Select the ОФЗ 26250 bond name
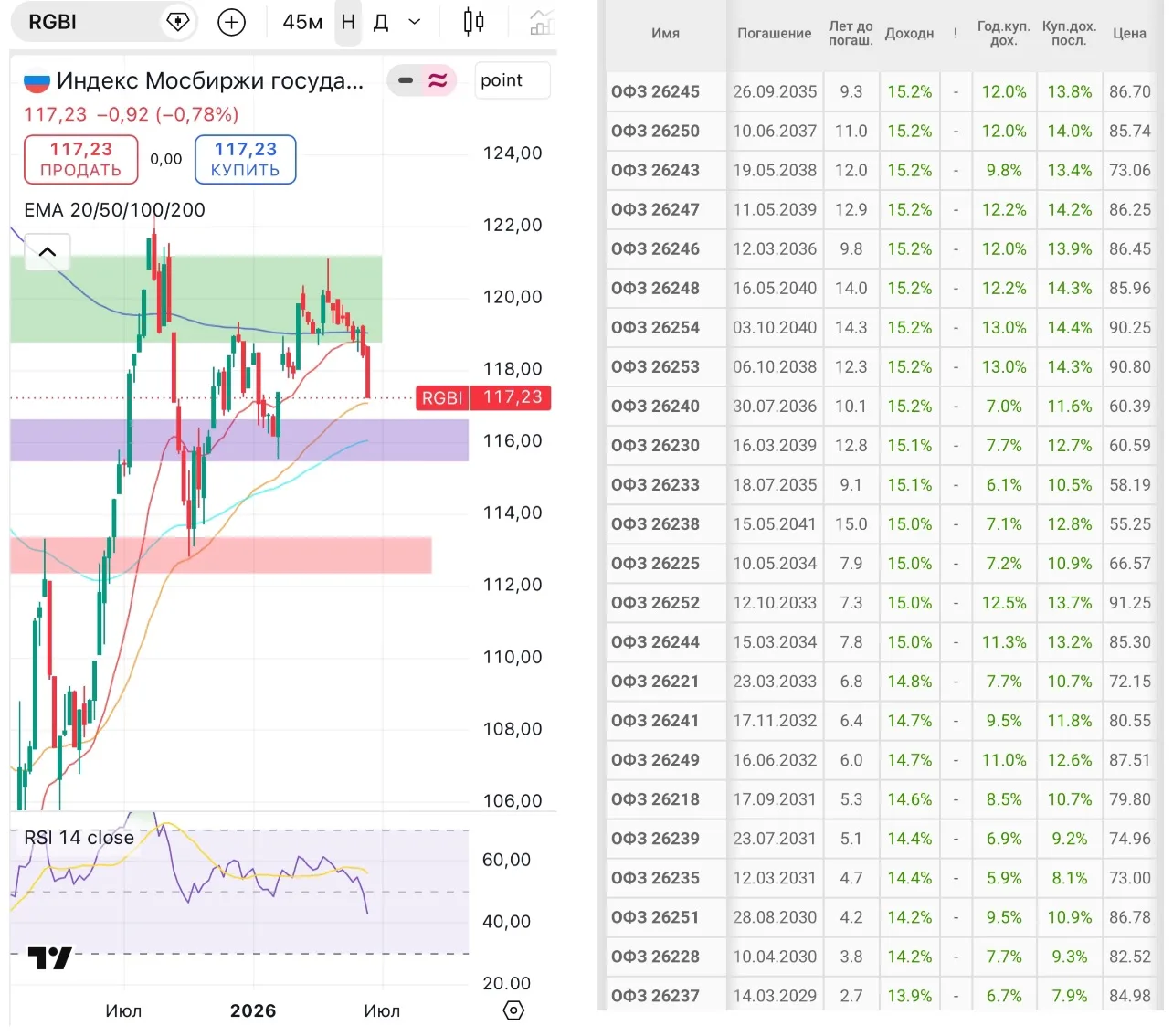1173x1036 pixels. 655,132
